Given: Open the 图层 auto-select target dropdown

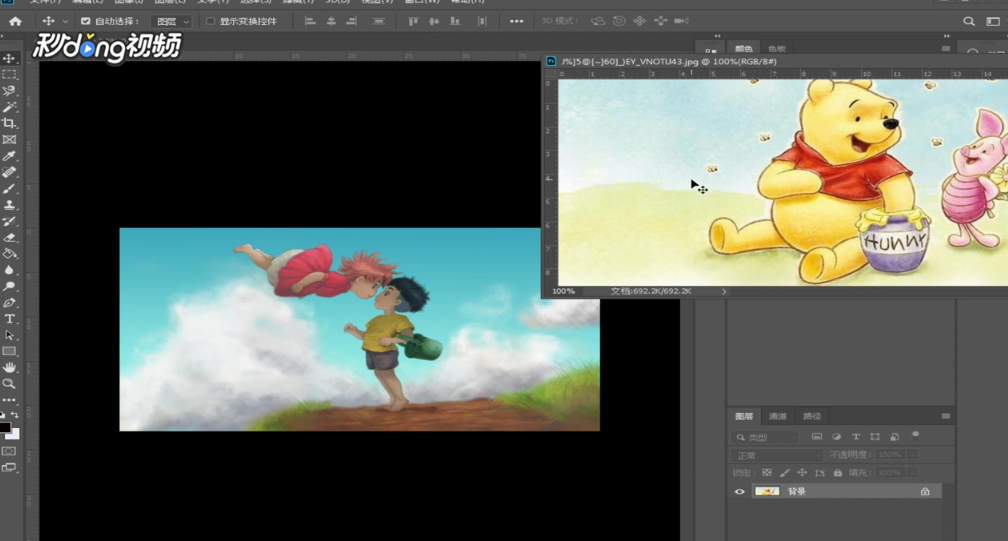Looking at the screenshot, I should coord(172,21).
